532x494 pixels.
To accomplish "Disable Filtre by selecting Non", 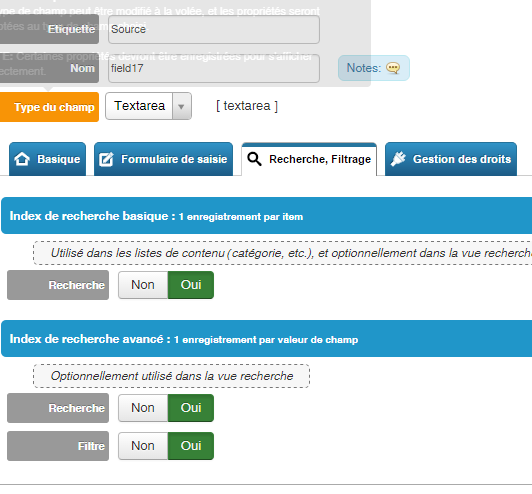I will click(143, 446).
